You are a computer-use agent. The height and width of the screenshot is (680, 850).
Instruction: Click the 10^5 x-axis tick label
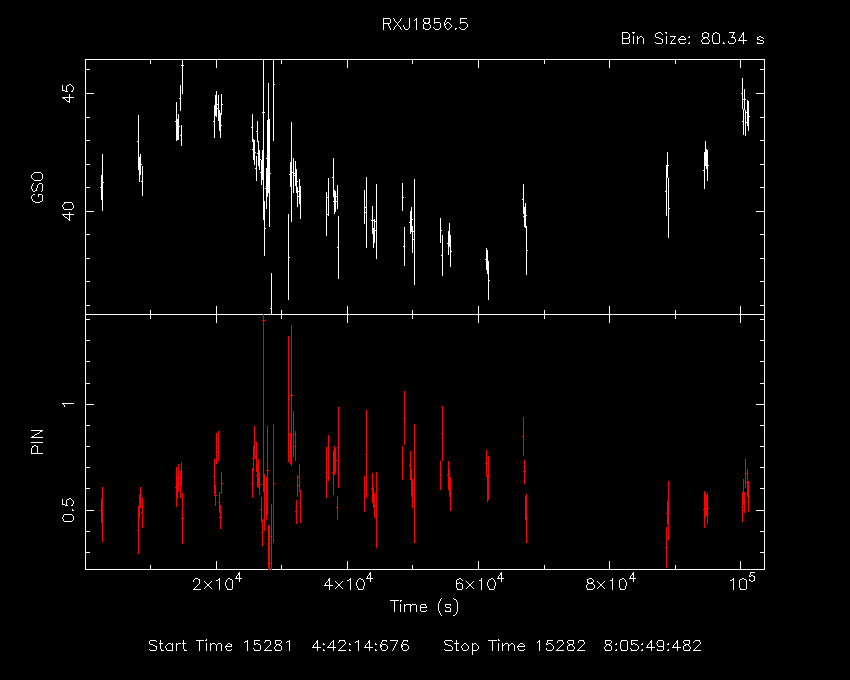tap(742, 583)
